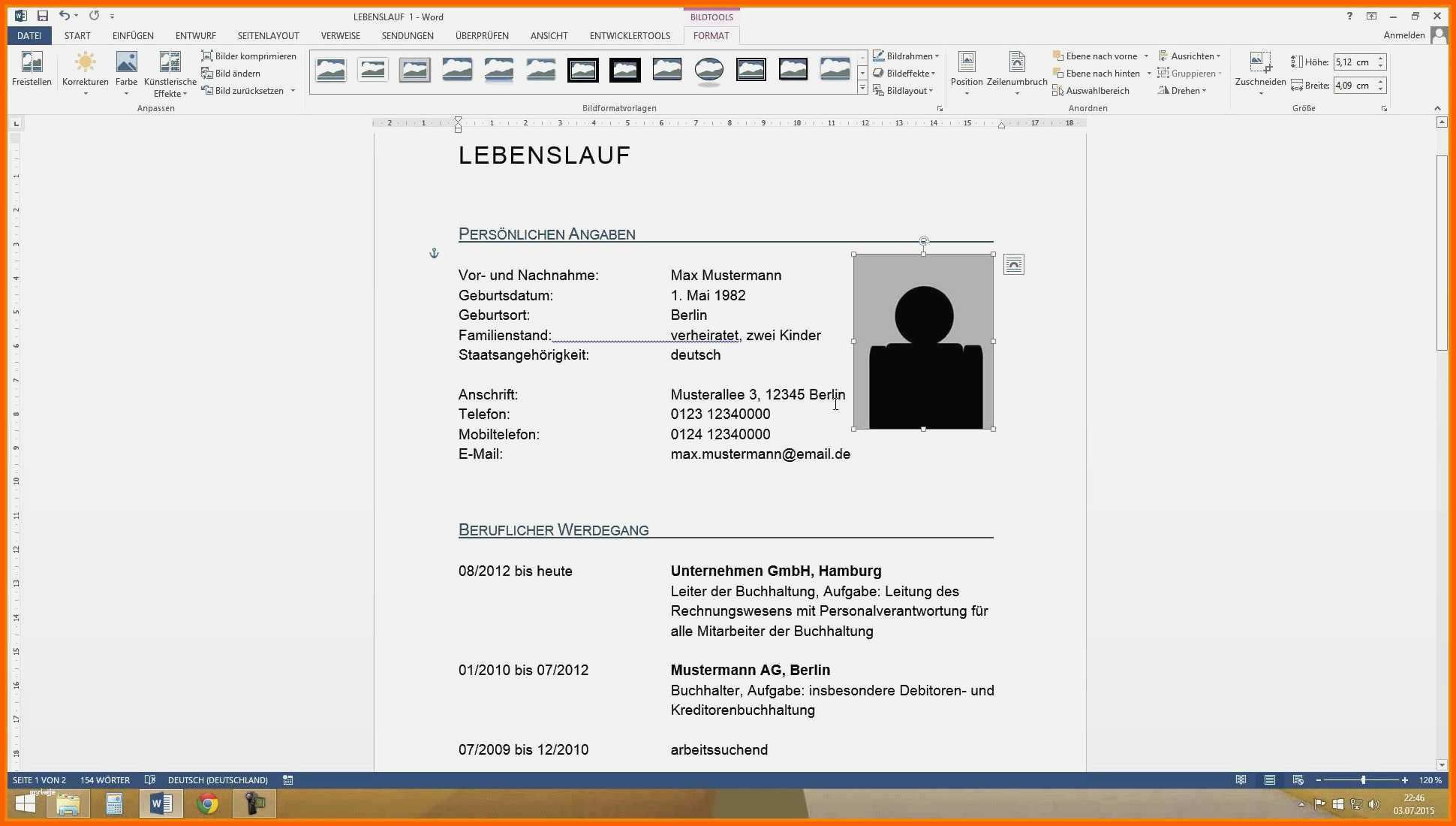Image resolution: width=1456 pixels, height=826 pixels.
Task: Click Bild zurücksetzen
Action: (242, 91)
